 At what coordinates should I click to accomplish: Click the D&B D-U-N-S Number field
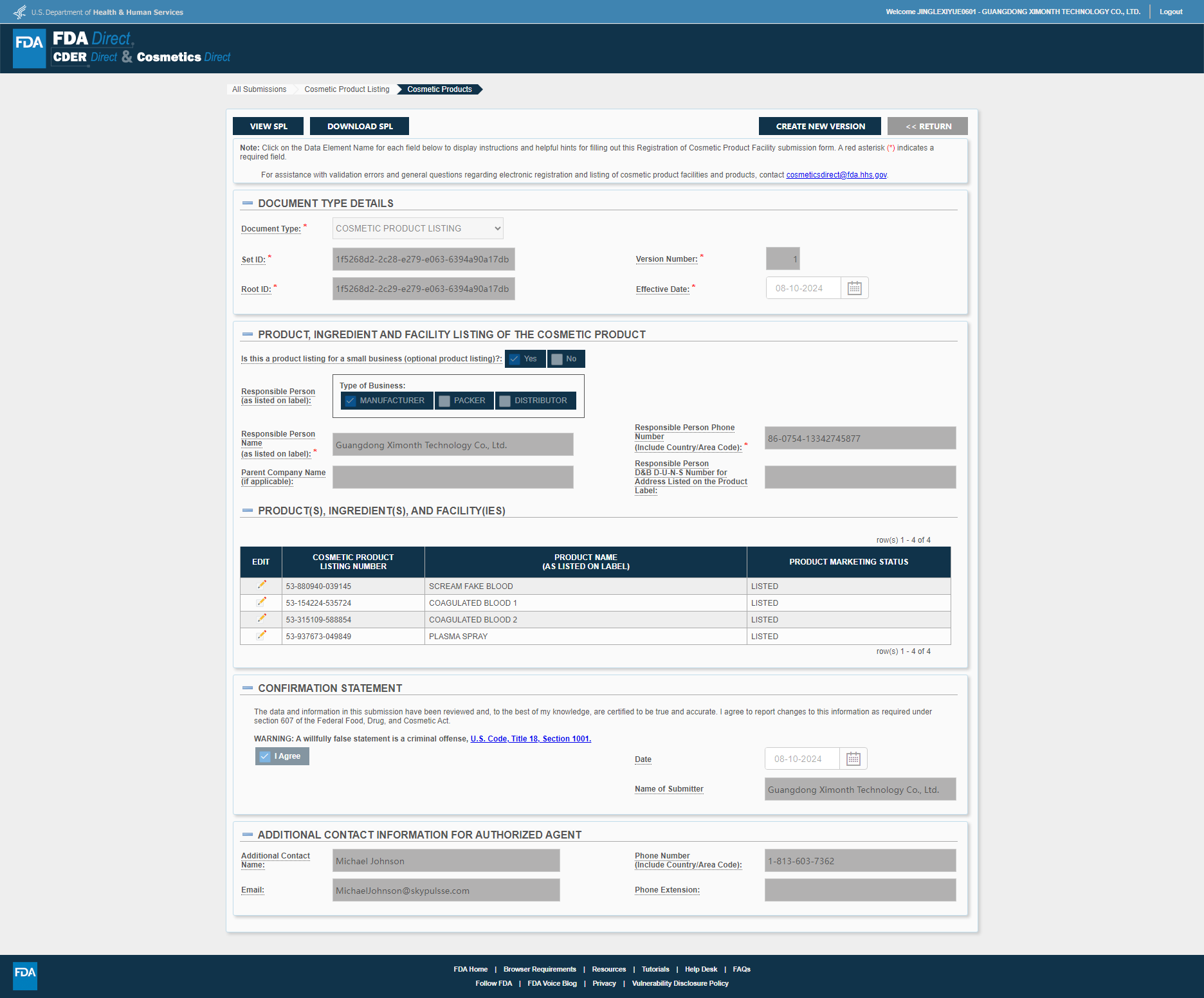(860, 477)
